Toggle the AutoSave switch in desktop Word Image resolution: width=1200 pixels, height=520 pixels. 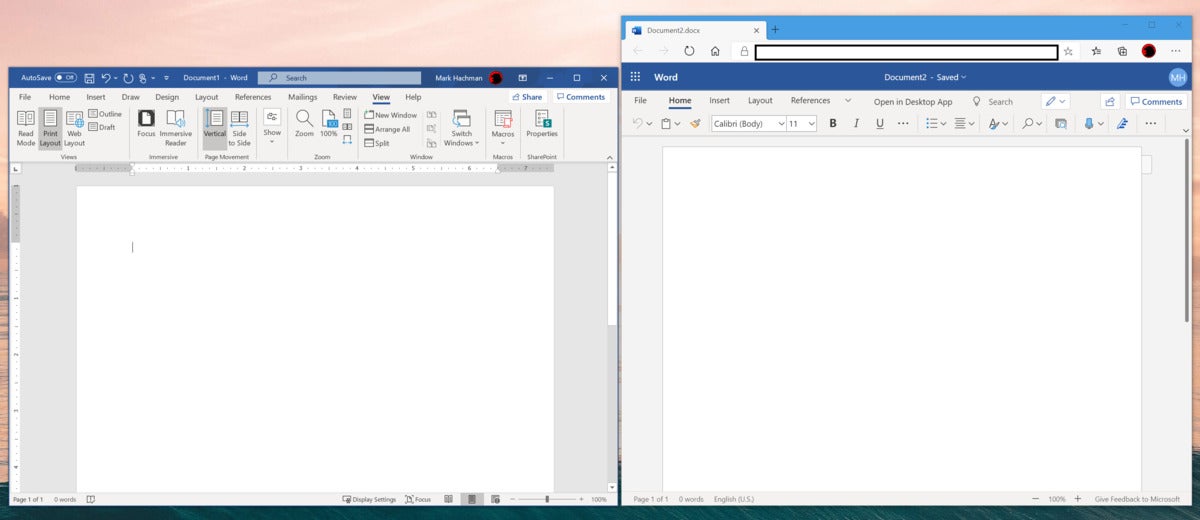(65, 77)
